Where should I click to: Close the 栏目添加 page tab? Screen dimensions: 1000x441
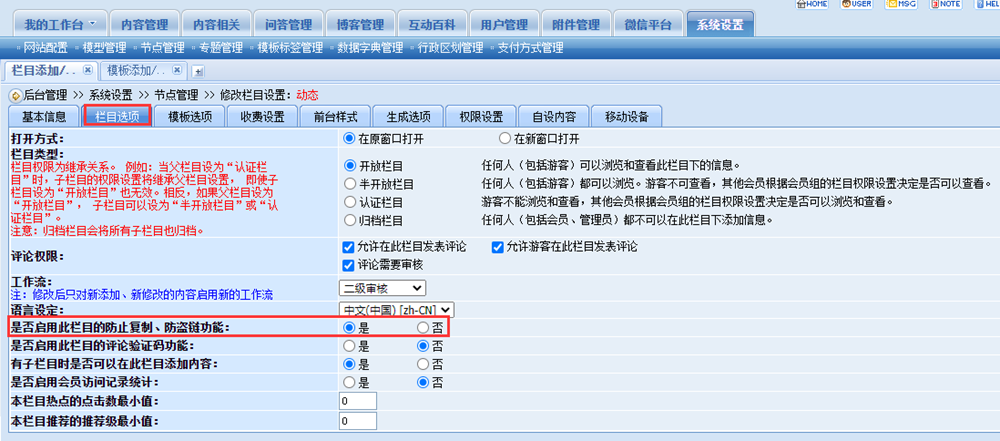[x=88, y=70]
